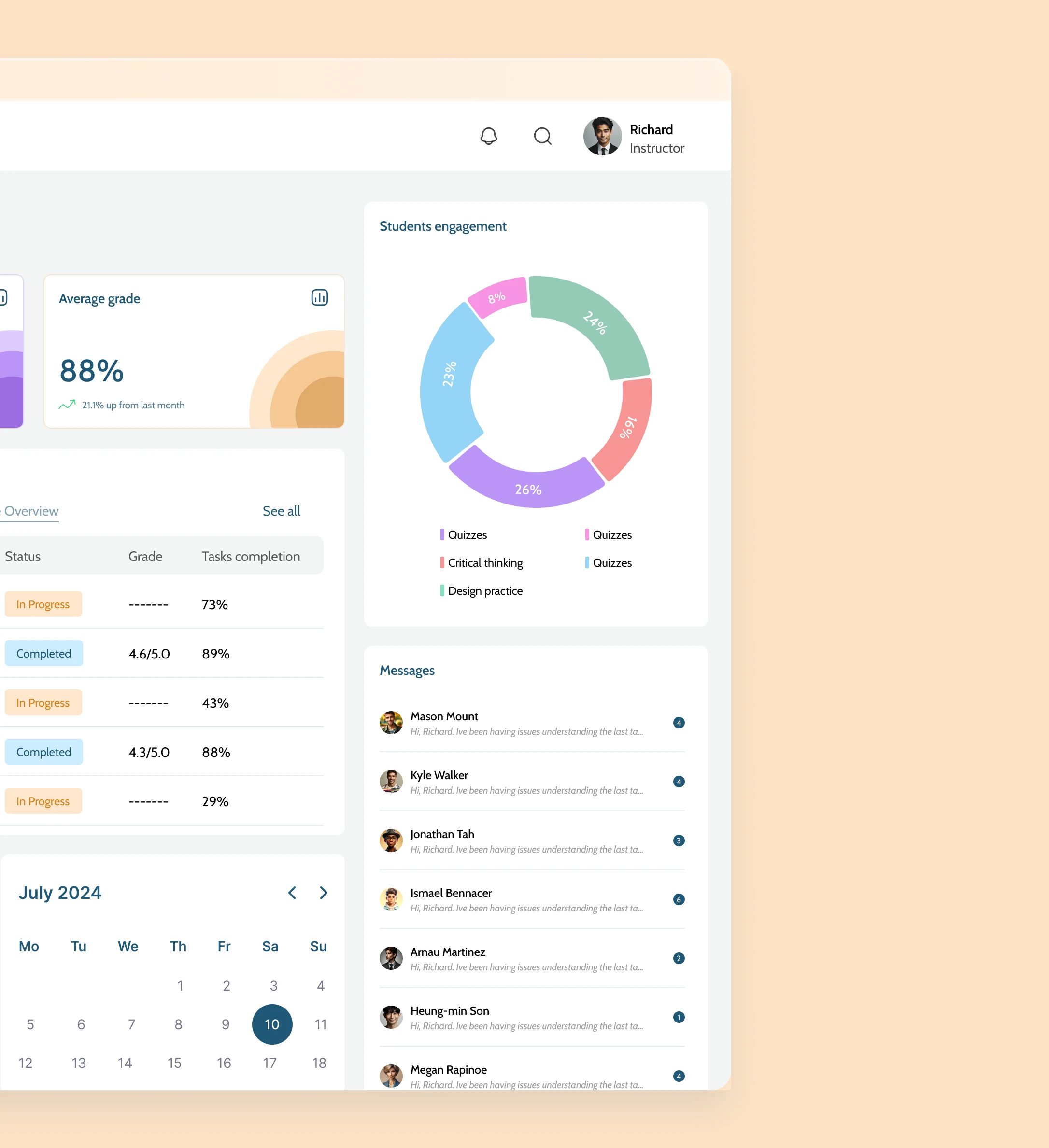1049x1148 pixels.
Task: Go to next month in calendar
Action: click(324, 892)
